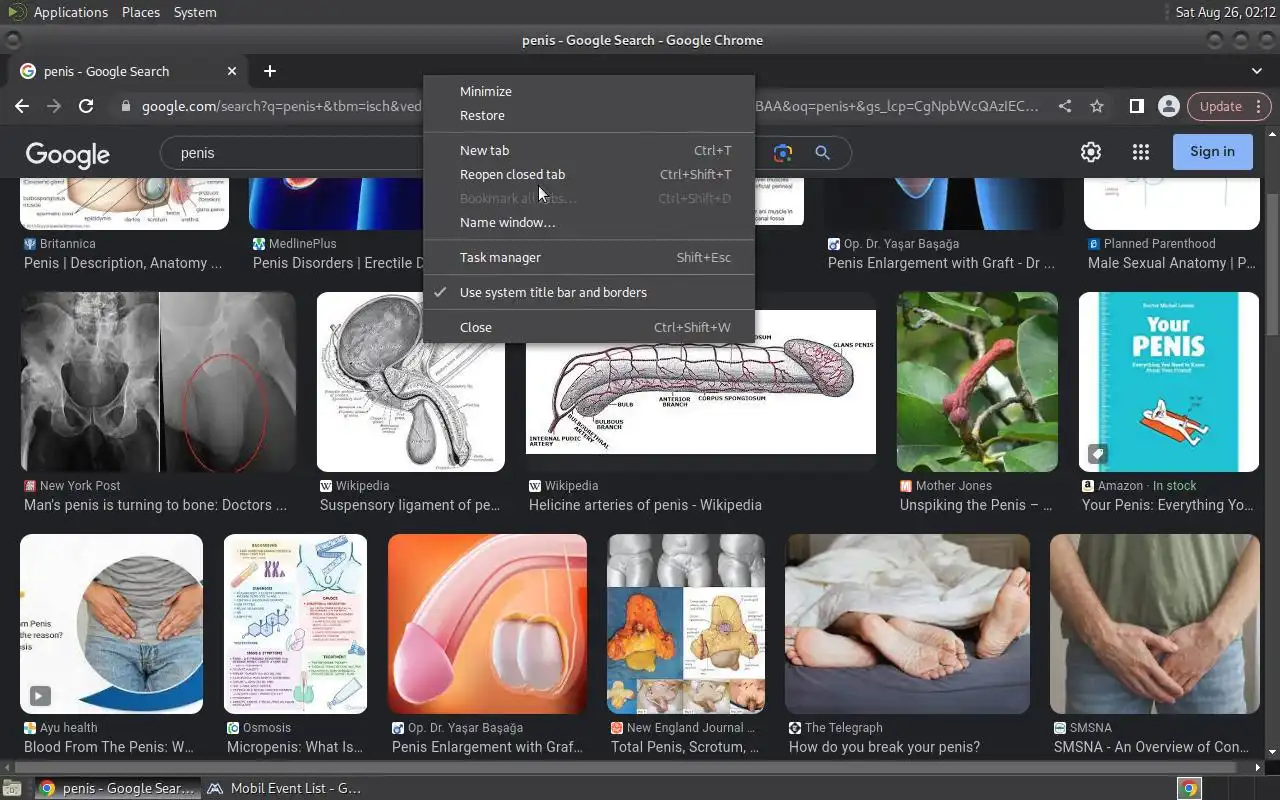
Task: Click the browser forward arrow
Action: (54, 106)
